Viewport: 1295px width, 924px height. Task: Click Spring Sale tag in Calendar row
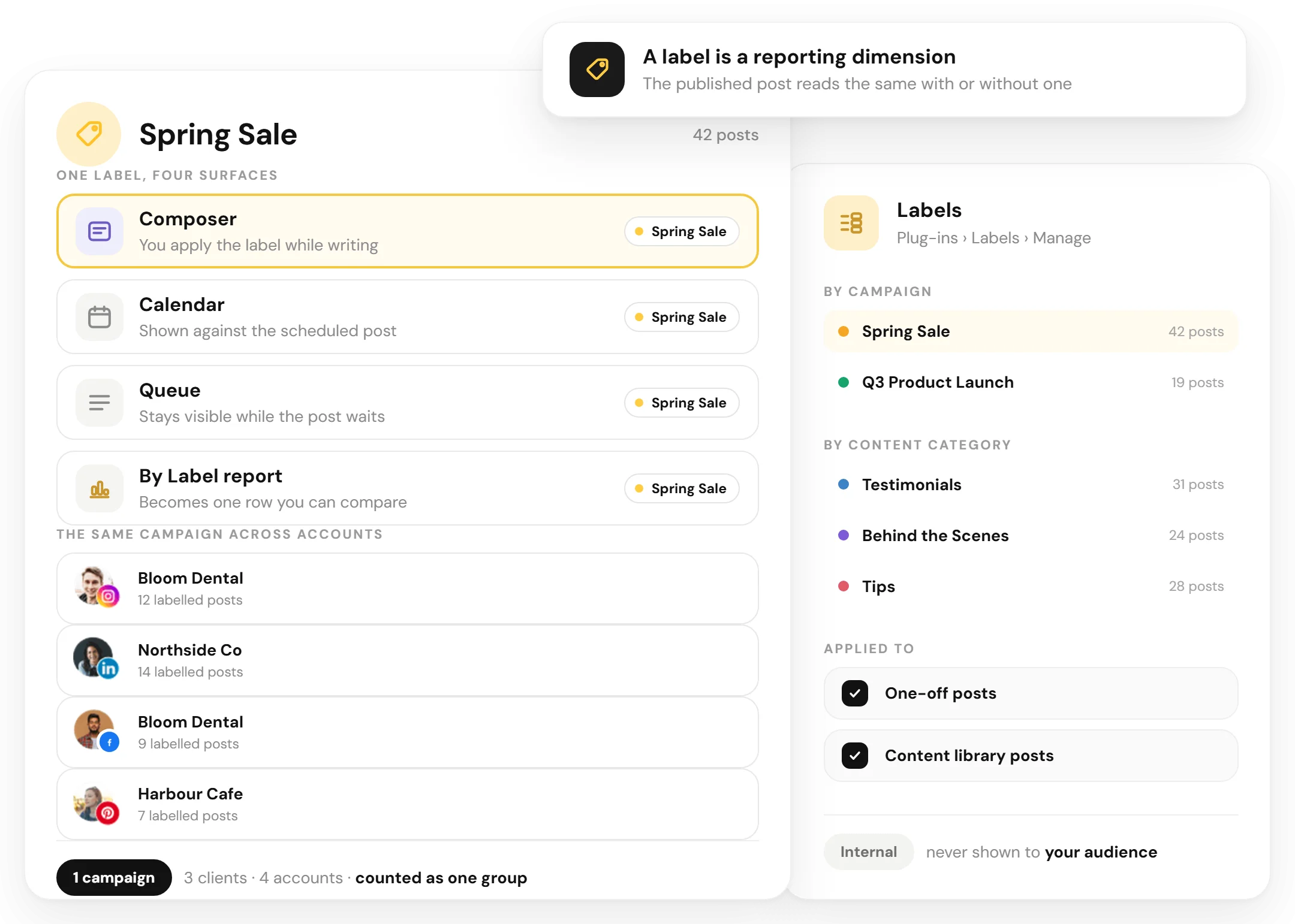click(x=682, y=317)
